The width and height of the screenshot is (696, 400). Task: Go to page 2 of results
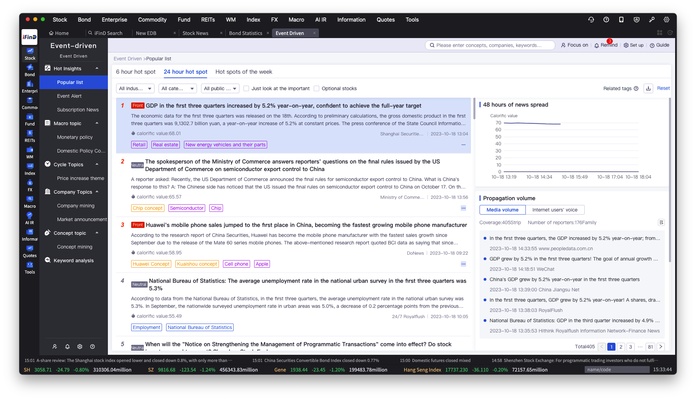pos(621,347)
